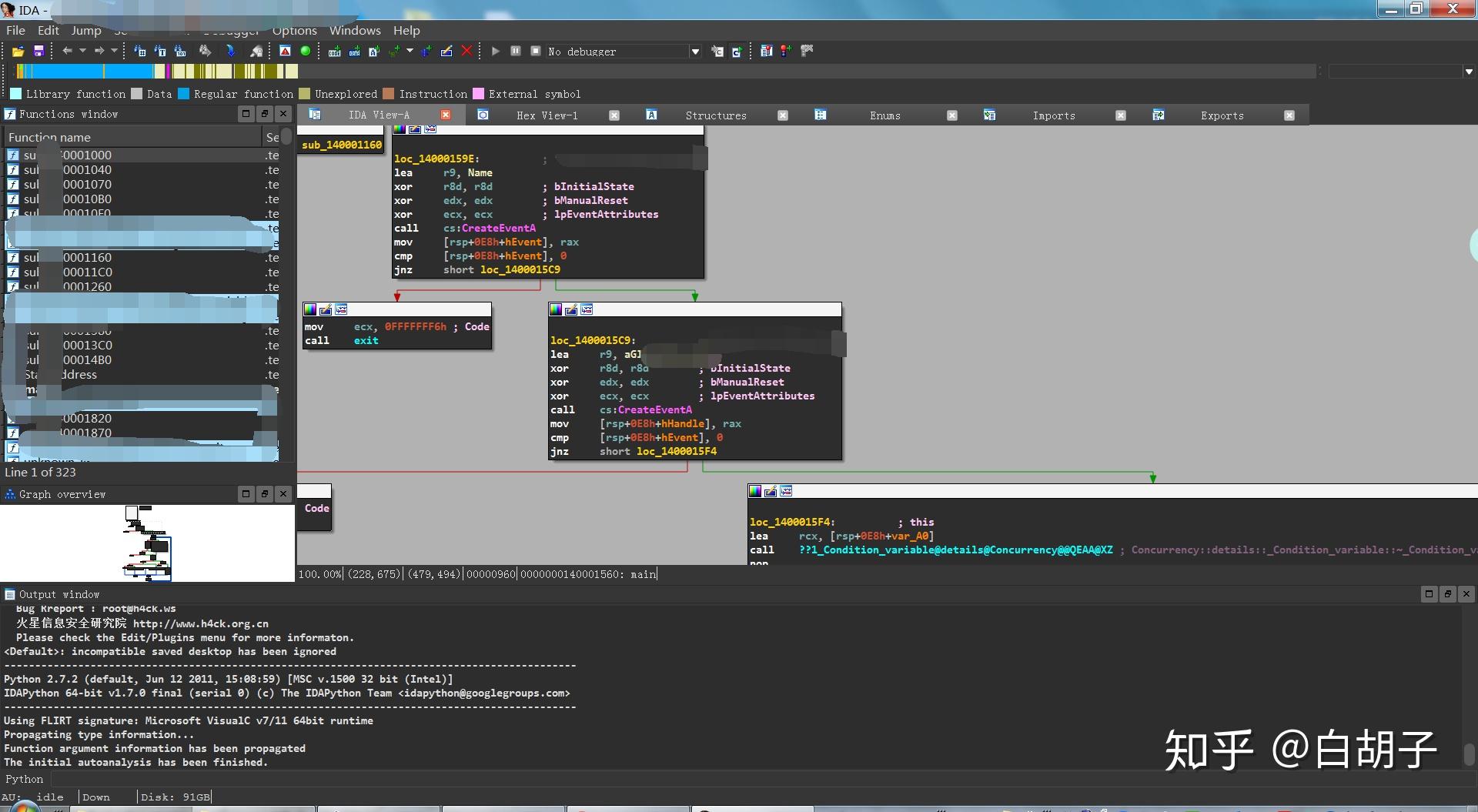Click the red breakpoint add icon
1478x812 pixels.
pos(786,51)
